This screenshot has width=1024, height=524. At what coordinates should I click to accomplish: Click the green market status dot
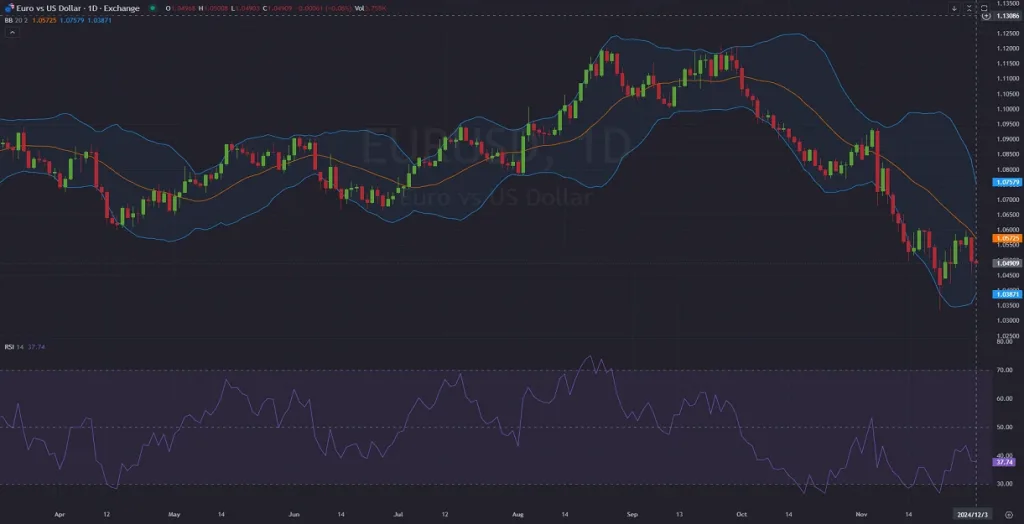point(152,8)
